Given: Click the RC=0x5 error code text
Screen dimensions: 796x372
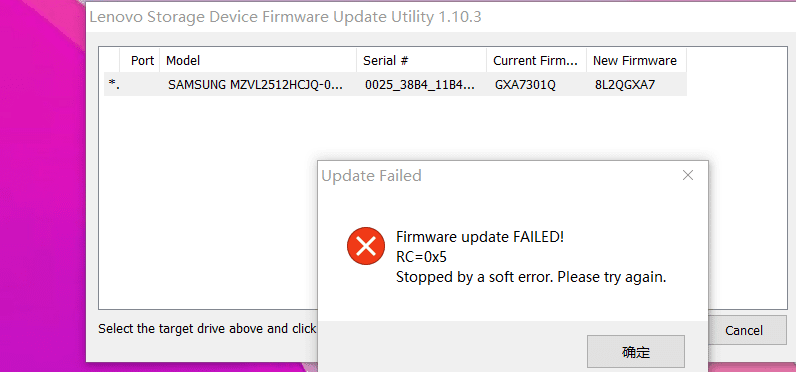Looking at the screenshot, I should pos(421,257).
